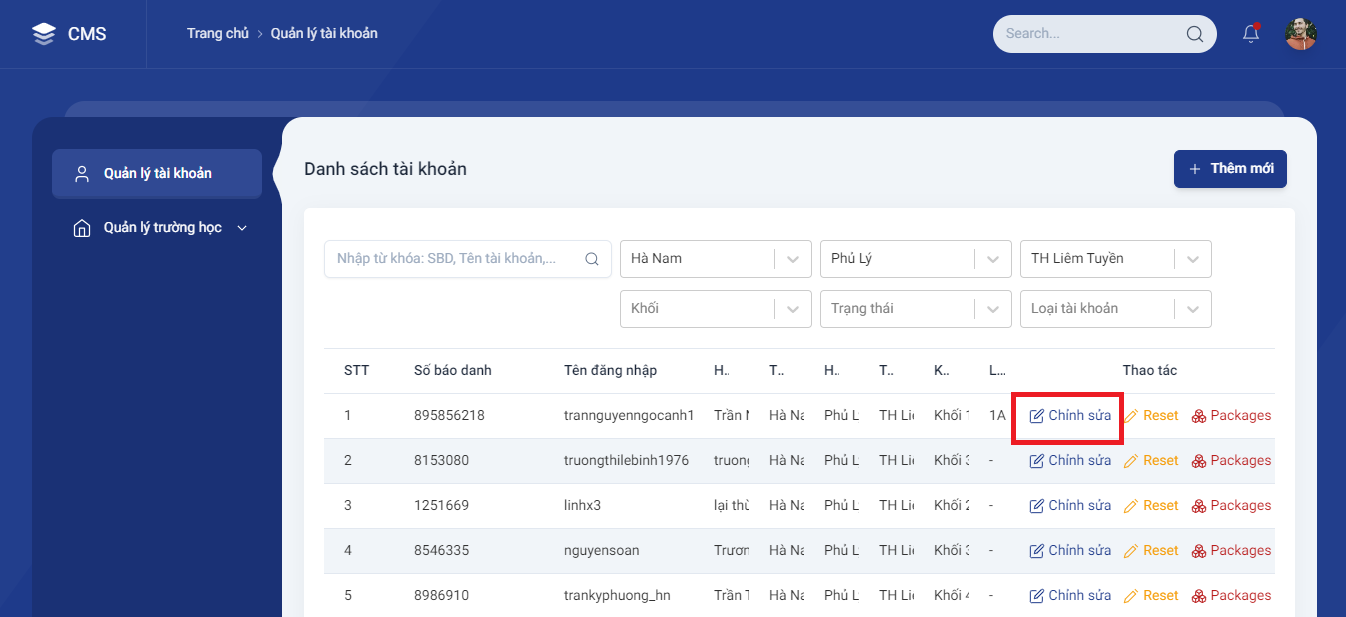1346x617 pixels.
Task: Open the Phú Lý district dropdown
Action: (x=916, y=259)
